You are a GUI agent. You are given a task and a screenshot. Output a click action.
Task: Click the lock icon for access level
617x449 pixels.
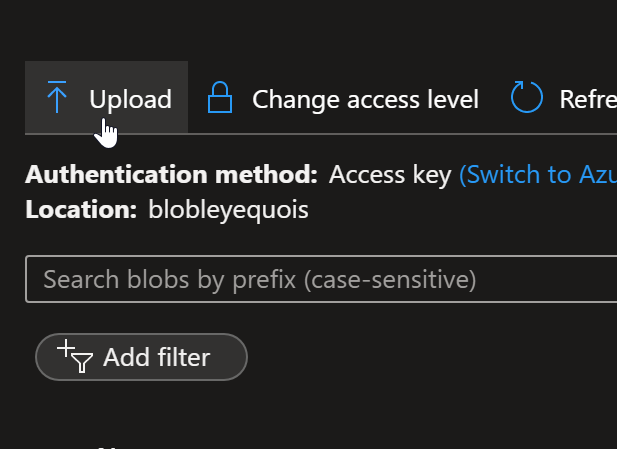pyautogui.click(x=219, y=98)
